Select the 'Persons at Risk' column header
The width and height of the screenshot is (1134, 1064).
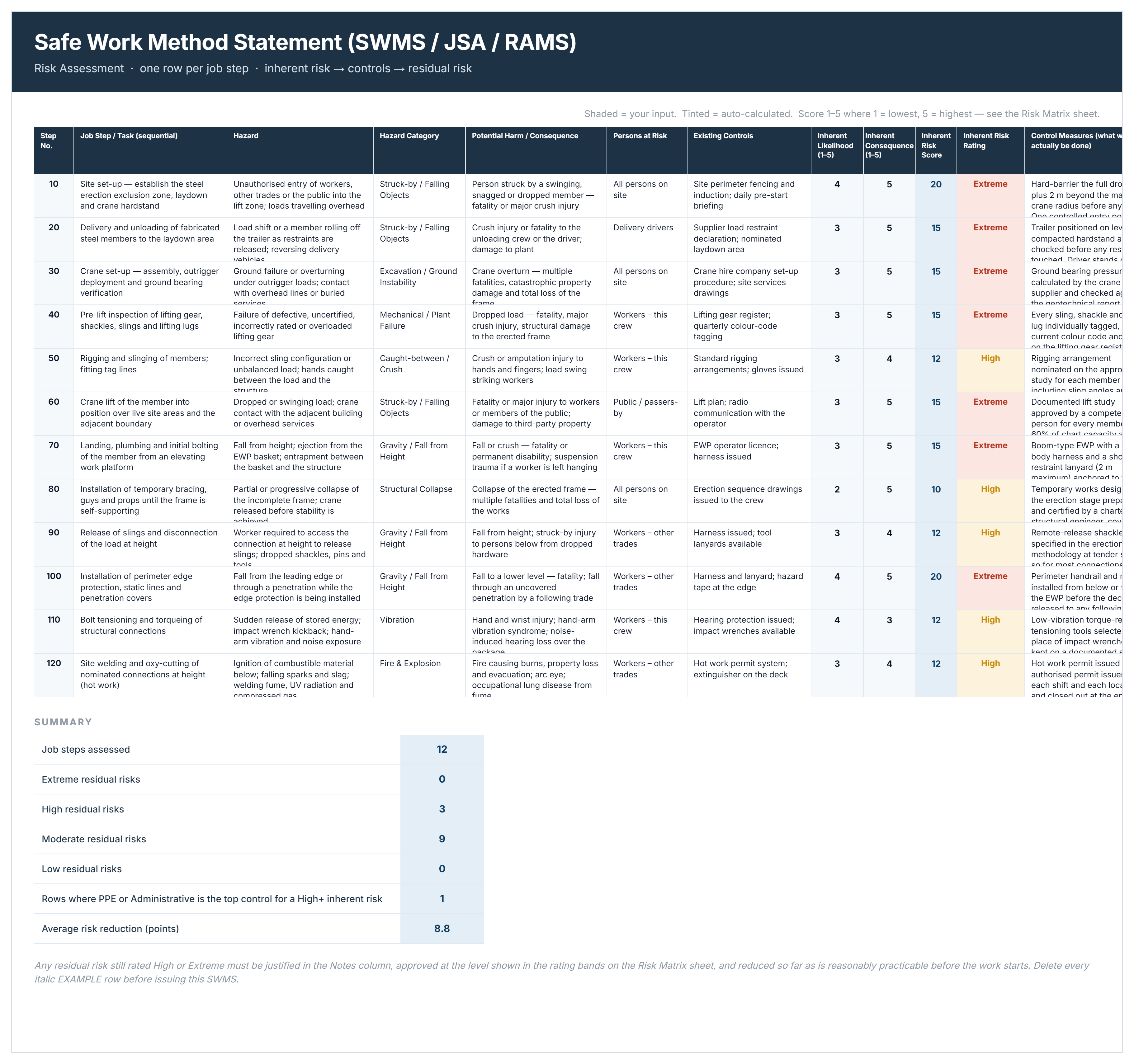pyautogui.click(x=647, y=151)
